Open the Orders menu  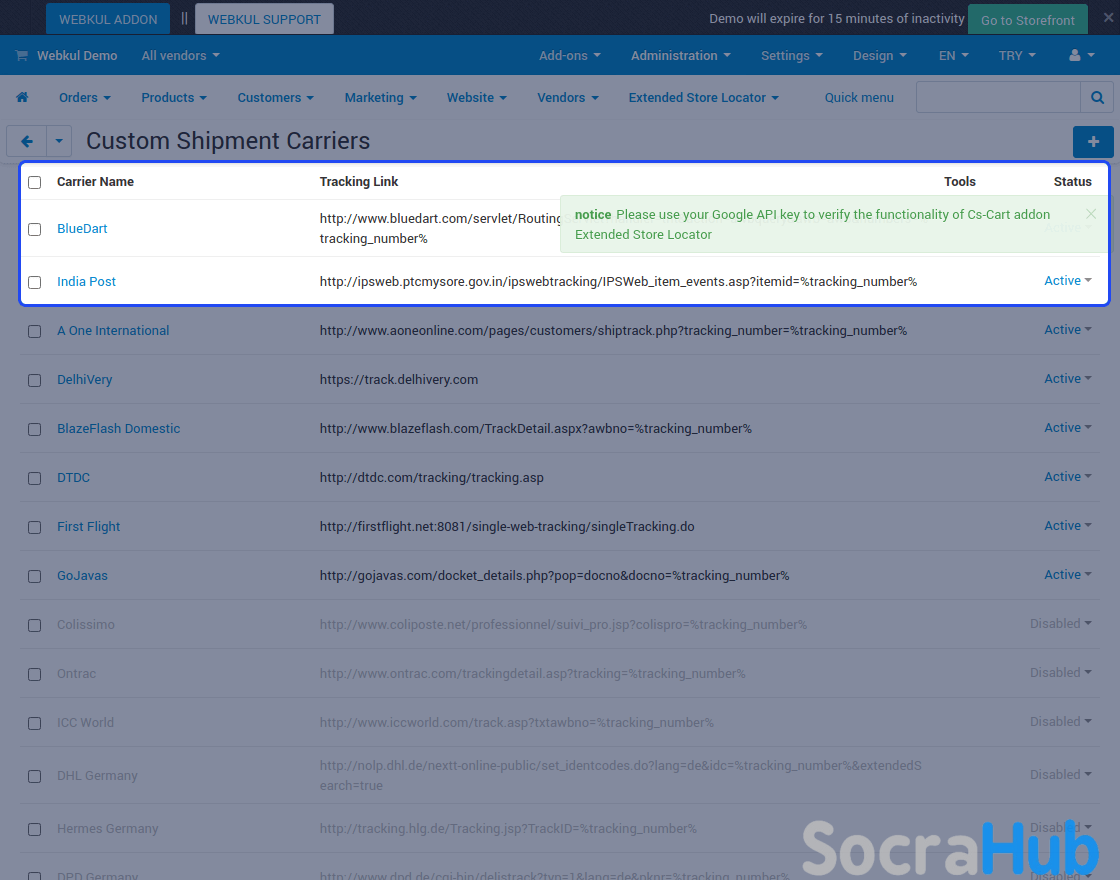[x=84, y=97]
